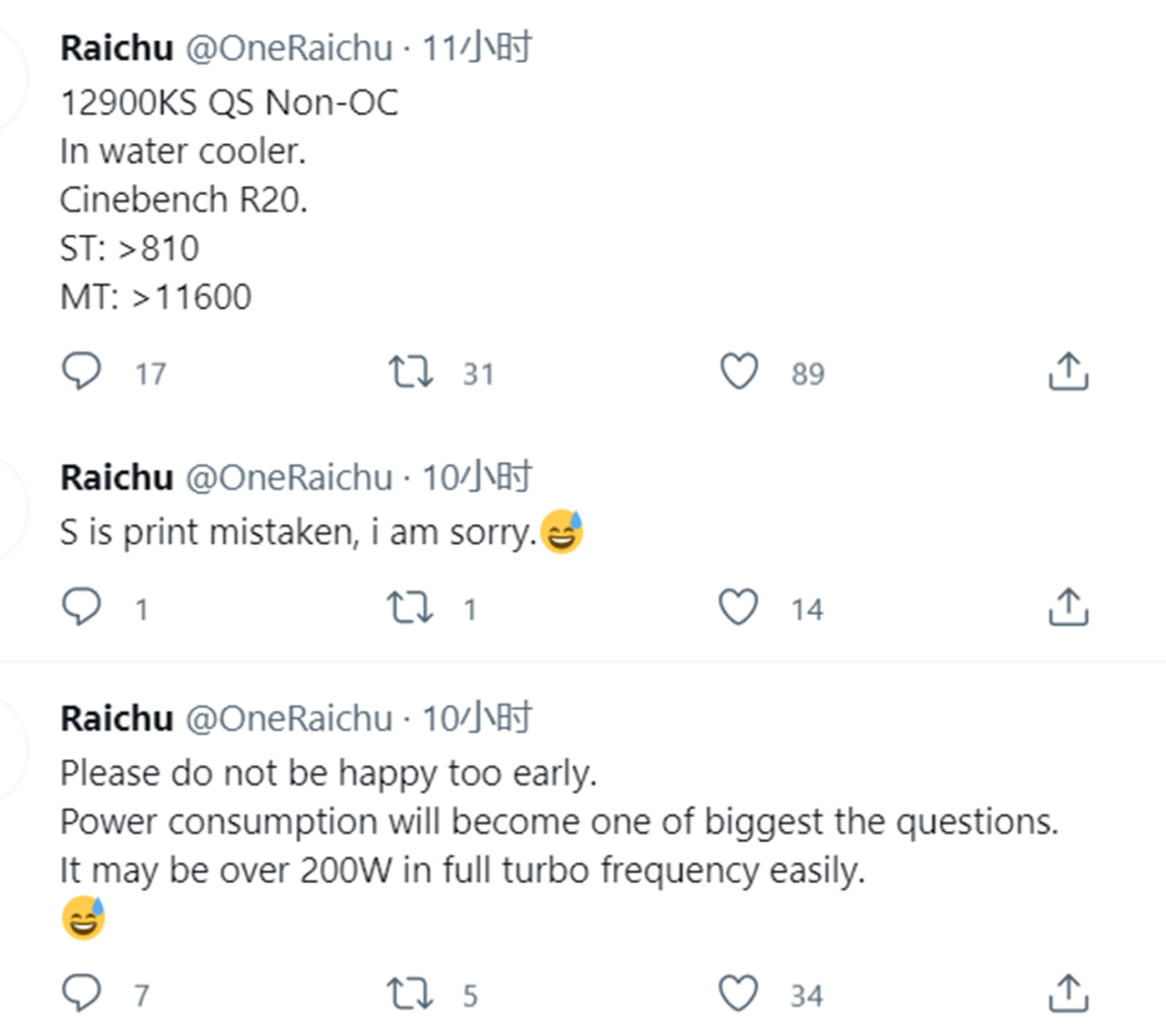Open the first tweet's 11小时 timestamp
Viewport: 1166px width, 1036px height.
(476, 47)
